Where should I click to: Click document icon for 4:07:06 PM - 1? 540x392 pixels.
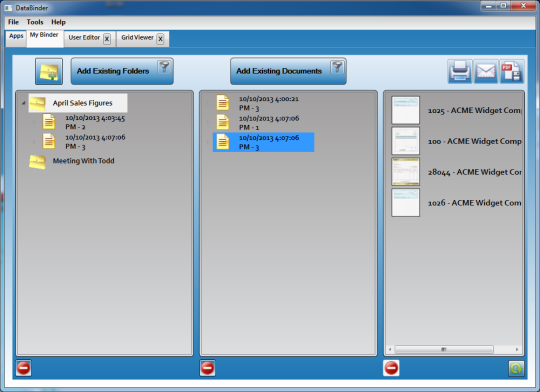pyautogui.click(x=222, y=122)
